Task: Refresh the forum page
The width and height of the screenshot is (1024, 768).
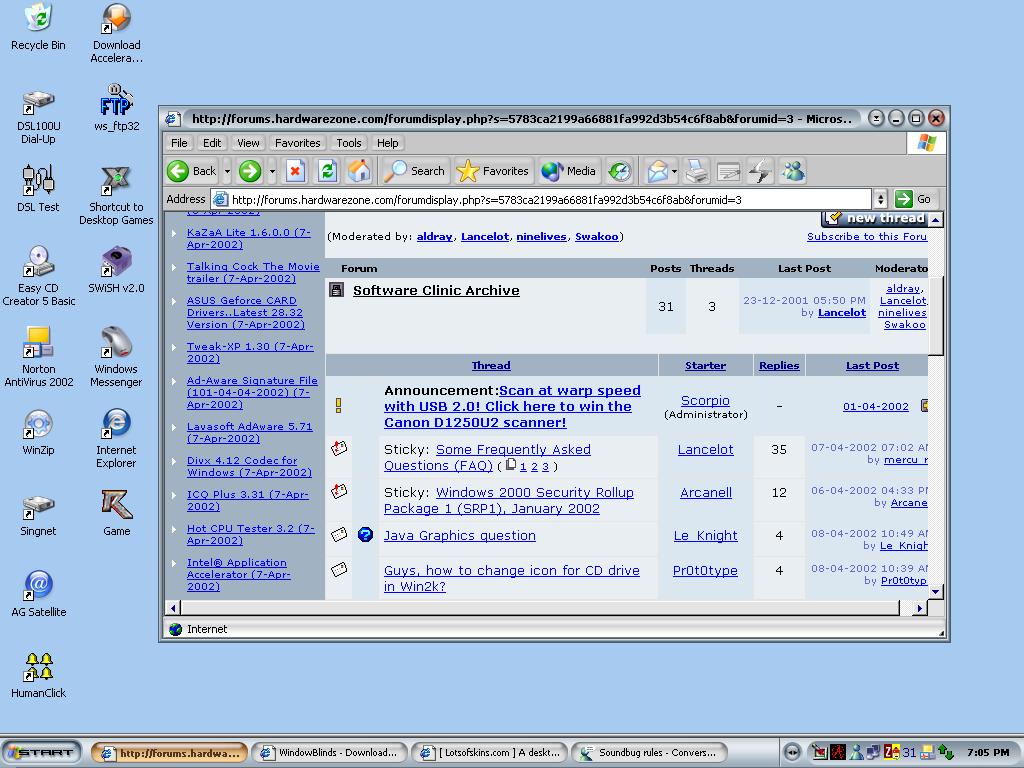Action: click(325, 170)
